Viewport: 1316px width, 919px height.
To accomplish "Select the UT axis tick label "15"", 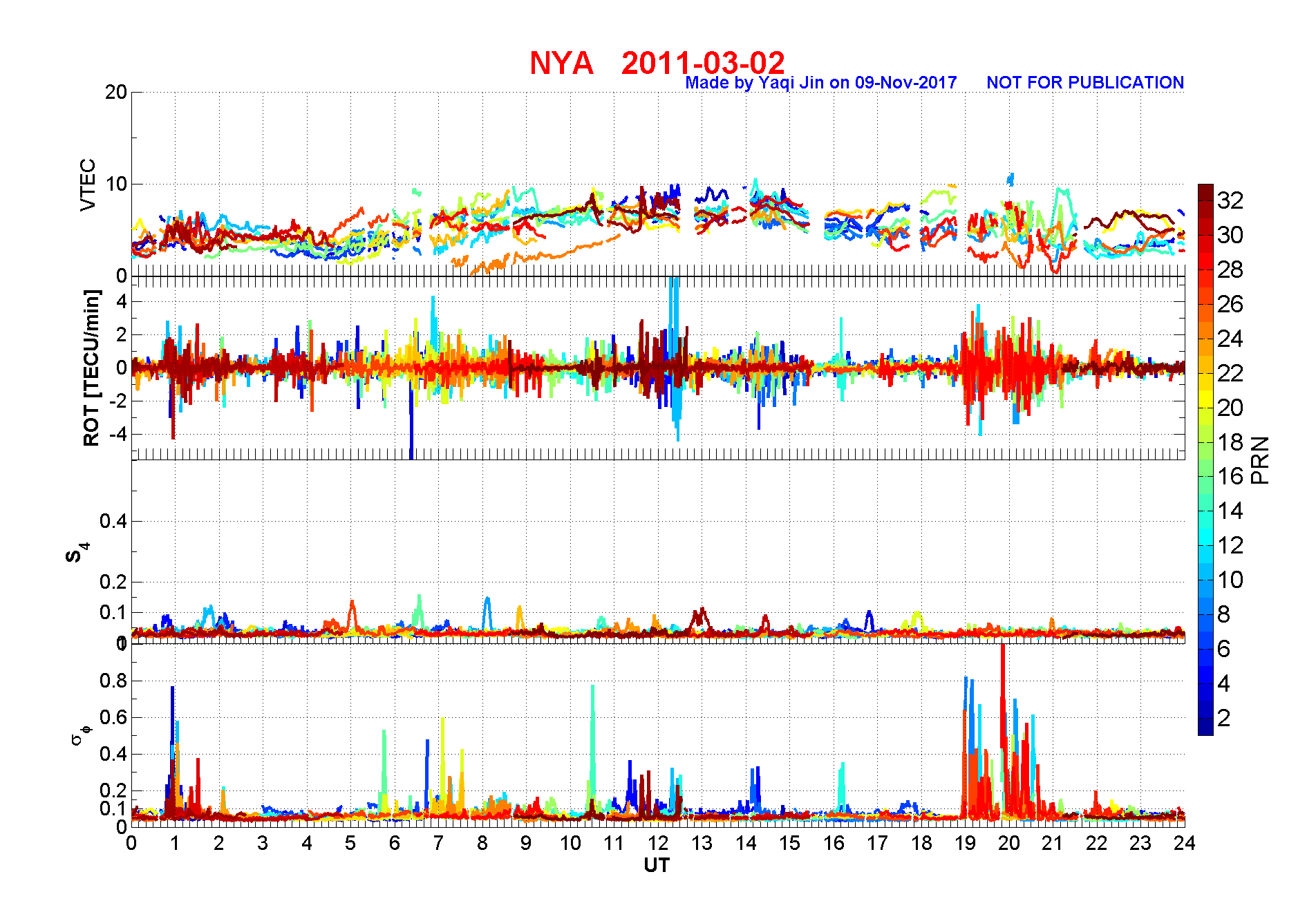I will pos(789,843).
